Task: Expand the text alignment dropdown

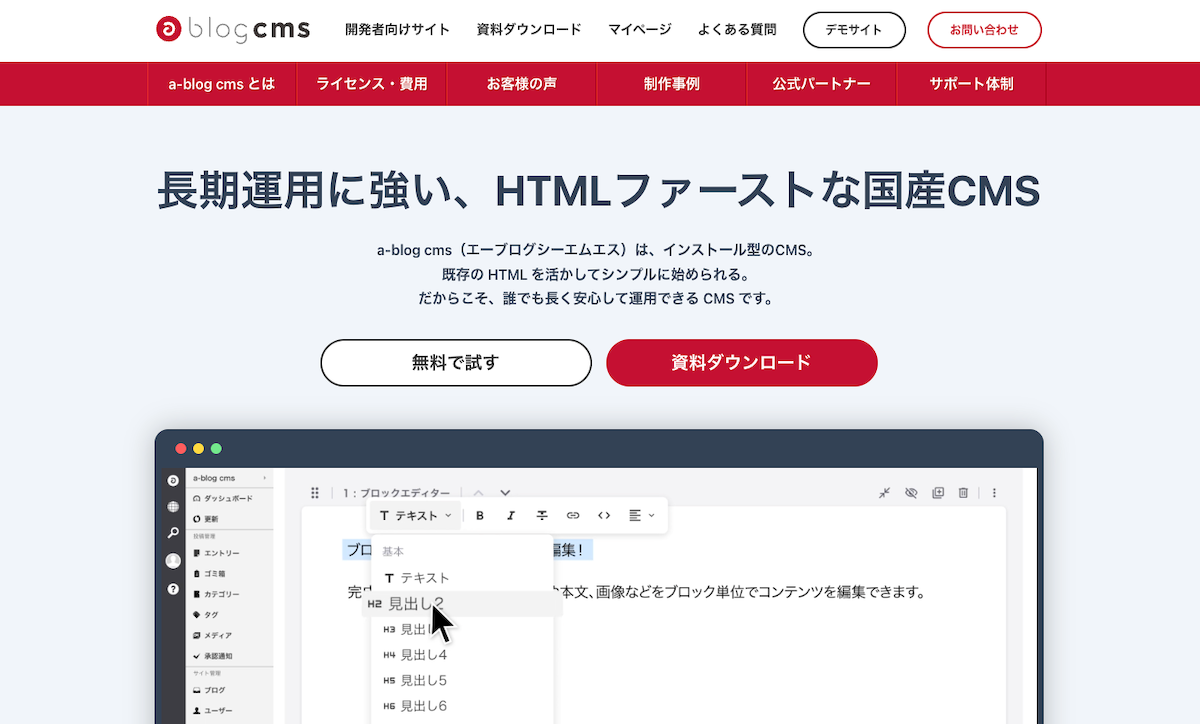Action: click(x=641, y=516)
